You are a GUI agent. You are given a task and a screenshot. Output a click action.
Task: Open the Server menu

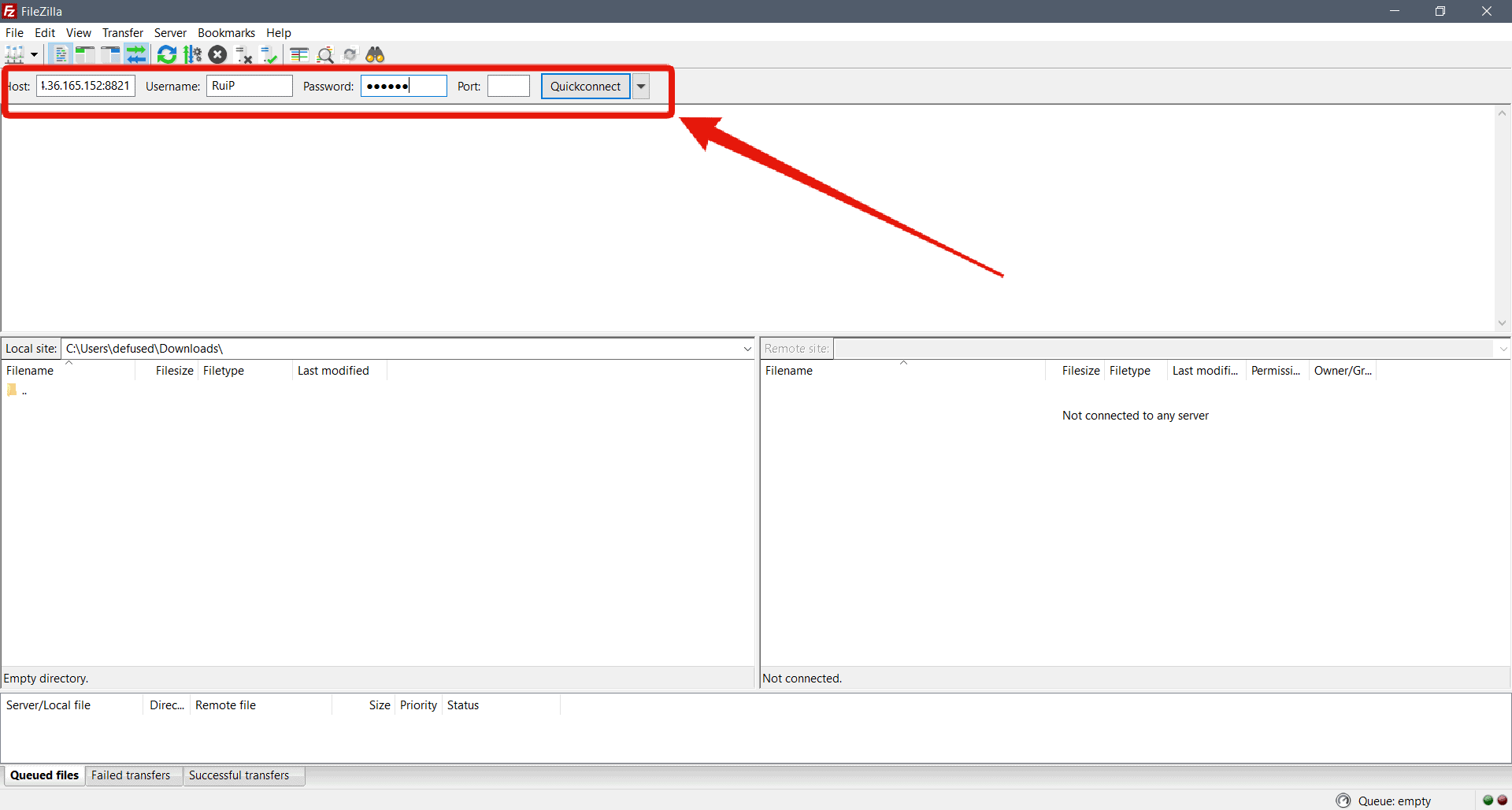[x=170, y=32]
